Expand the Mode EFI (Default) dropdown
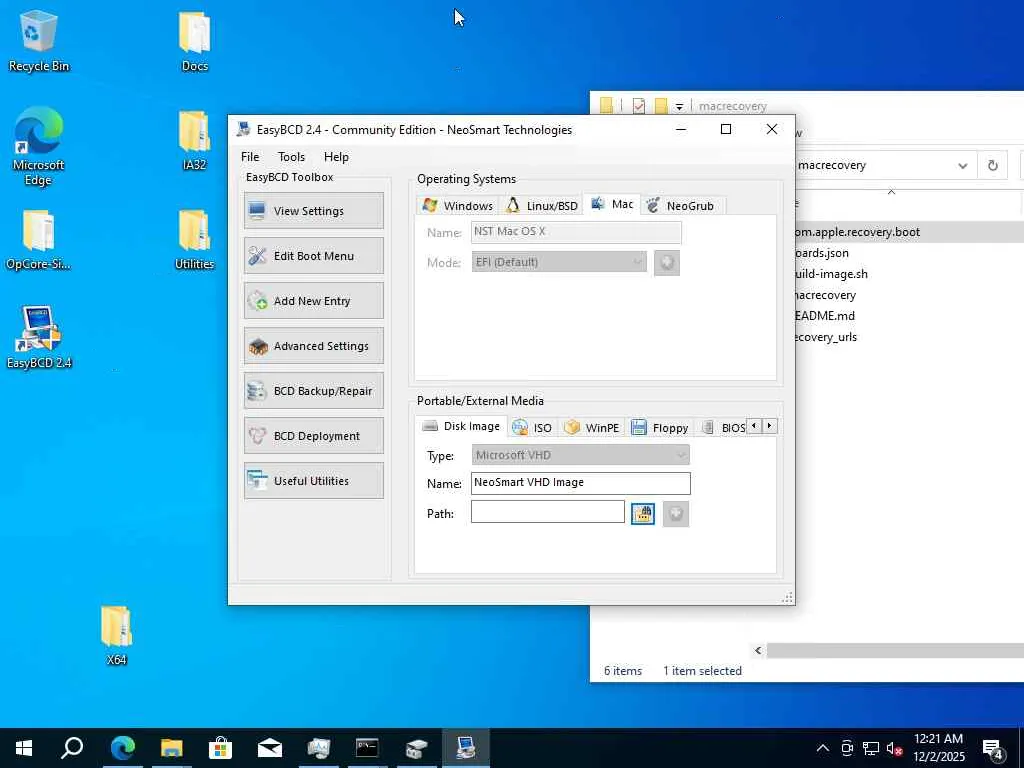 point(559,262)
